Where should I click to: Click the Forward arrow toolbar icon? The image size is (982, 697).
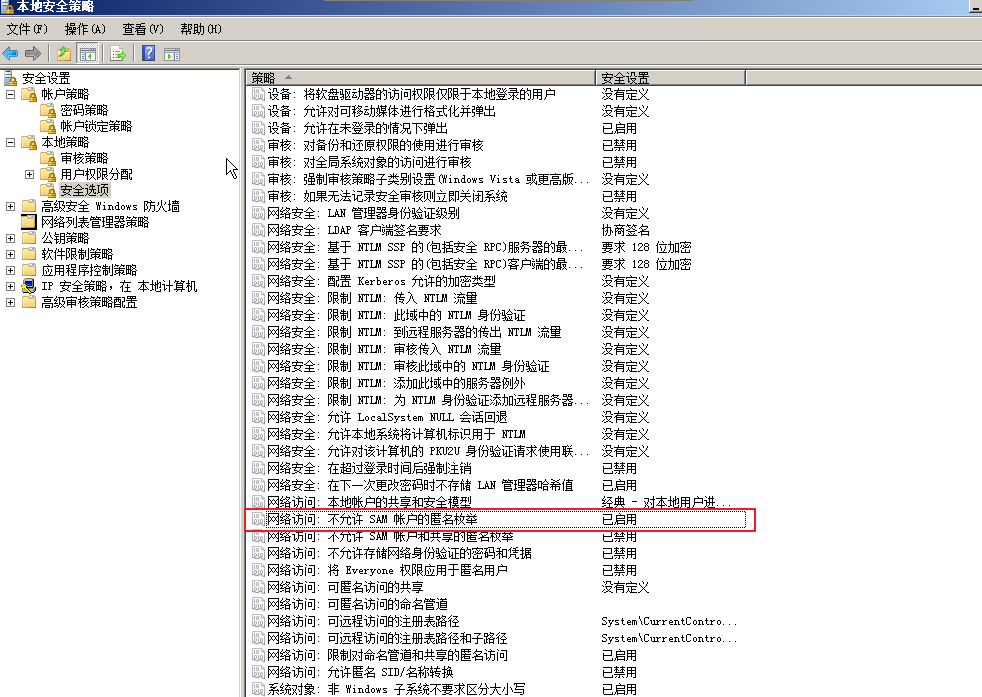tap(33, 54)
